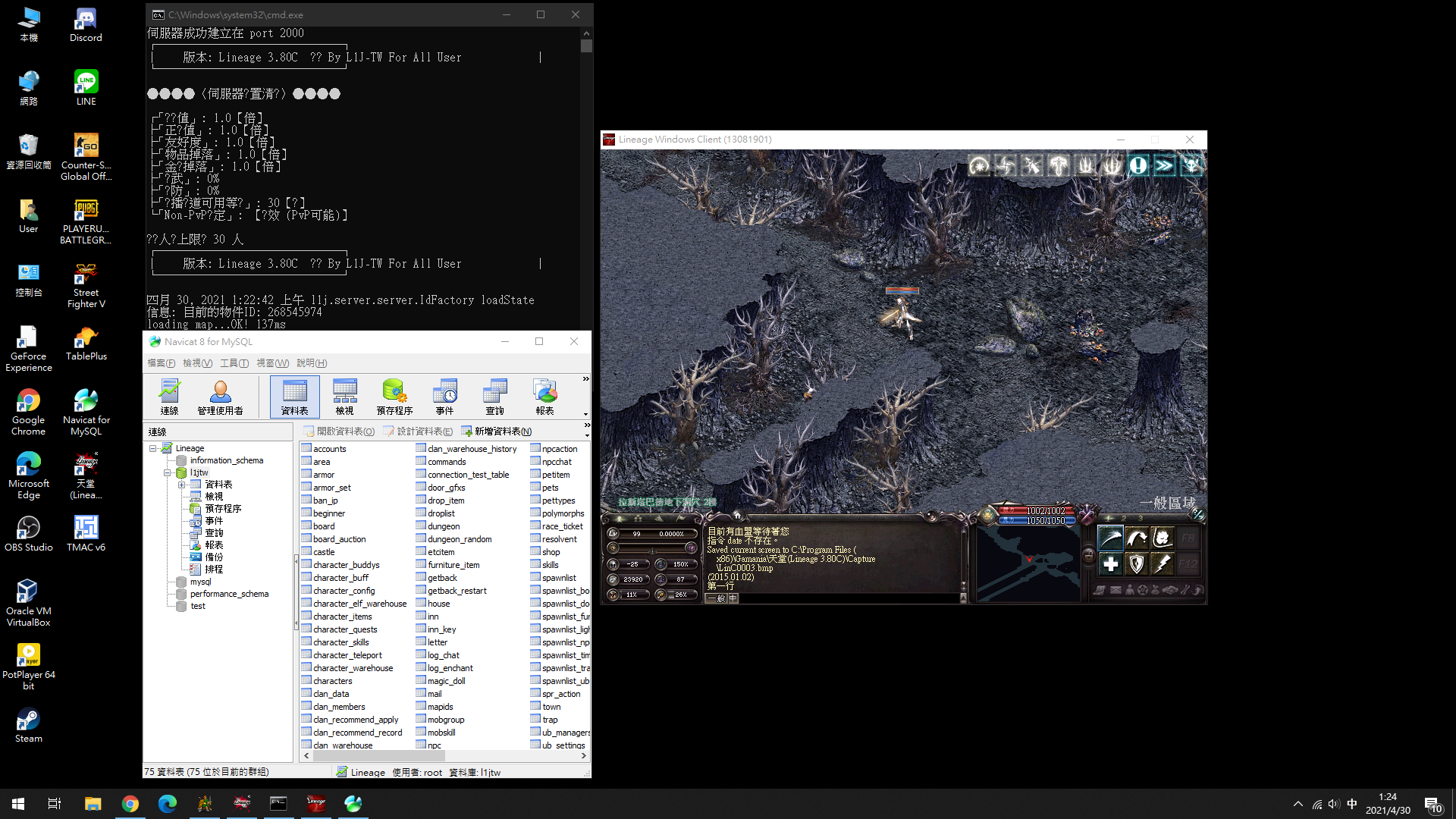This screenshot has height=819, width=1456.
Task: Click splitter collapse arrow beside connection tree
Action: pyautogui.click(x=296, y=591)
